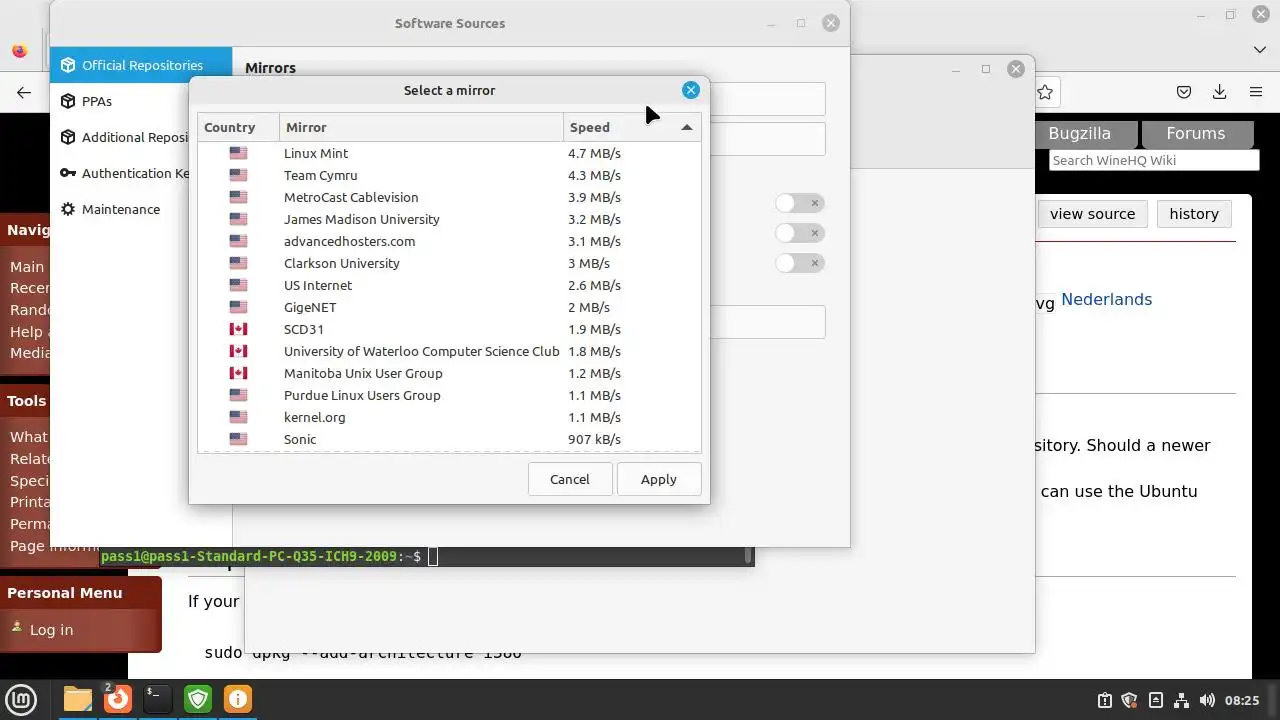Viewport: 1280px width, 720px height.
Task: Open the Linux Mint start menu
Action: (x=21, y=699)
